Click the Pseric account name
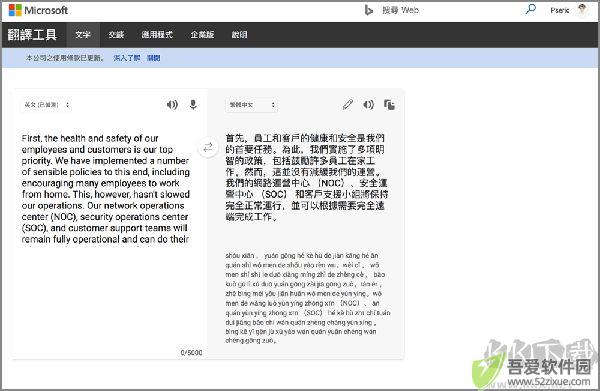Screen dimensions: 600x391 [x=559, y=10]
